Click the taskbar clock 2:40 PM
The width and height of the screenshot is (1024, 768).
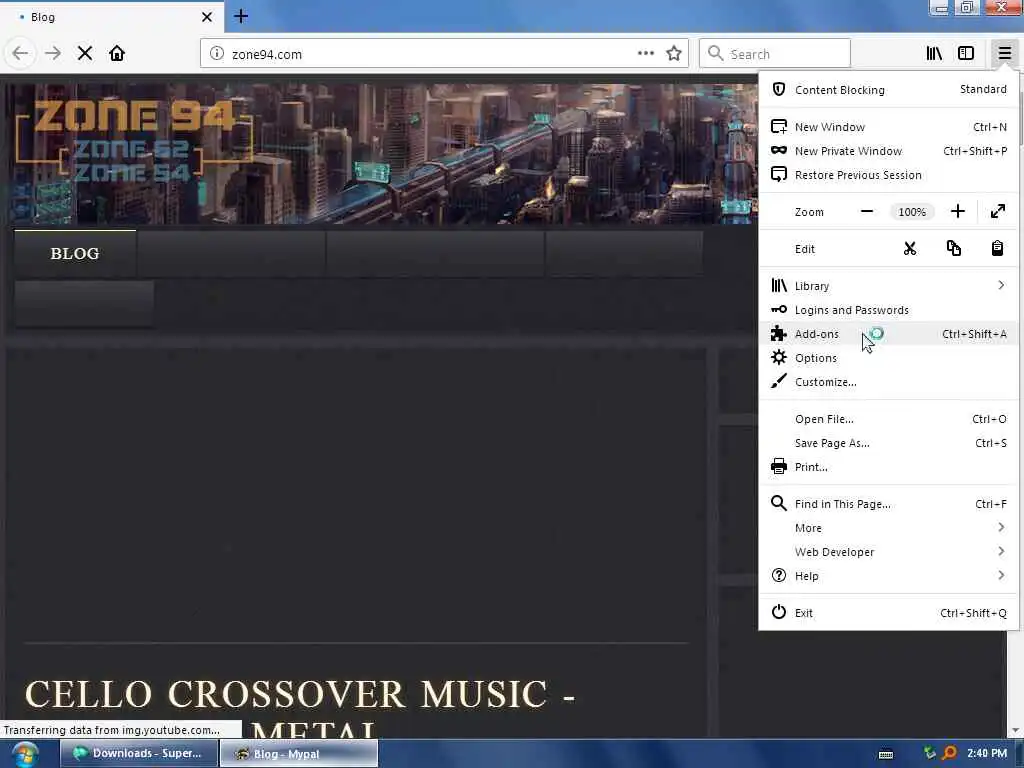987,753
